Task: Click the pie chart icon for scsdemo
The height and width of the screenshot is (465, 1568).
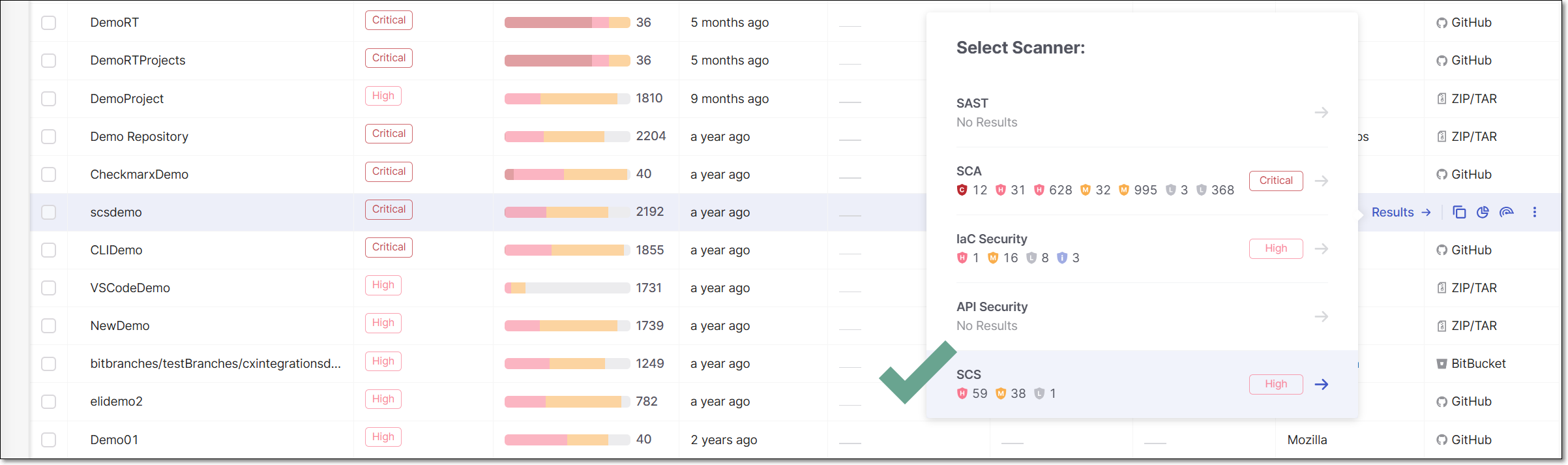Action: (1483, 212)
